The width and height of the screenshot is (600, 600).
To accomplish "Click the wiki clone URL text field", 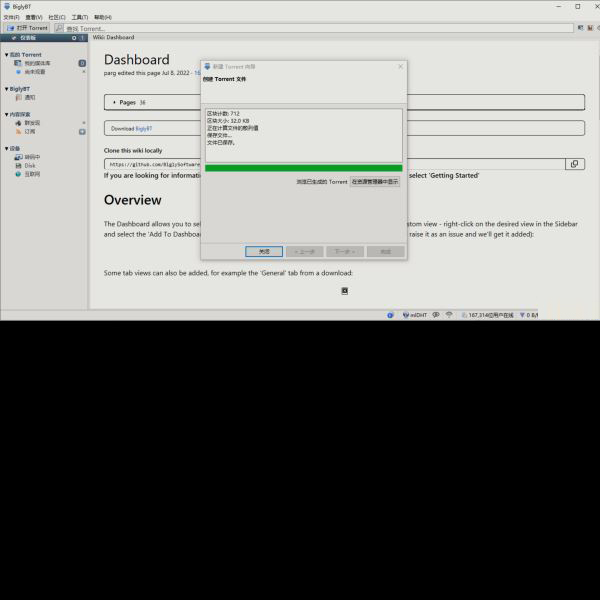I will 335,164.
